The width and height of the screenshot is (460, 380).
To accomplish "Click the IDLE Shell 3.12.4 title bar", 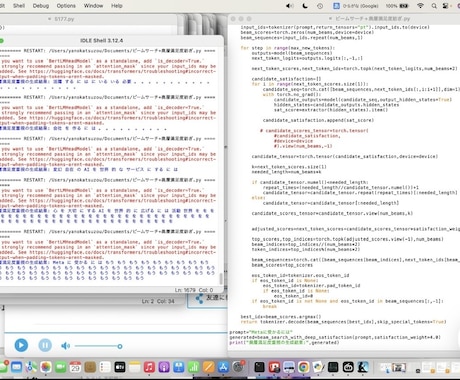I will 101,40.
